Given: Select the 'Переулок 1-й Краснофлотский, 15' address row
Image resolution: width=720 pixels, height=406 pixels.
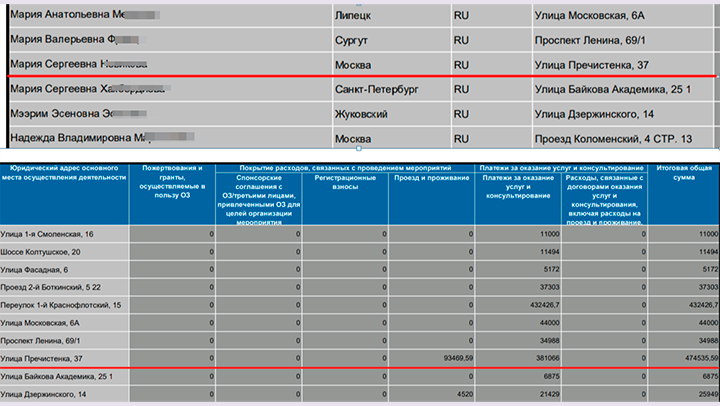Looking at the screenshot, I should tap(61, 305).
